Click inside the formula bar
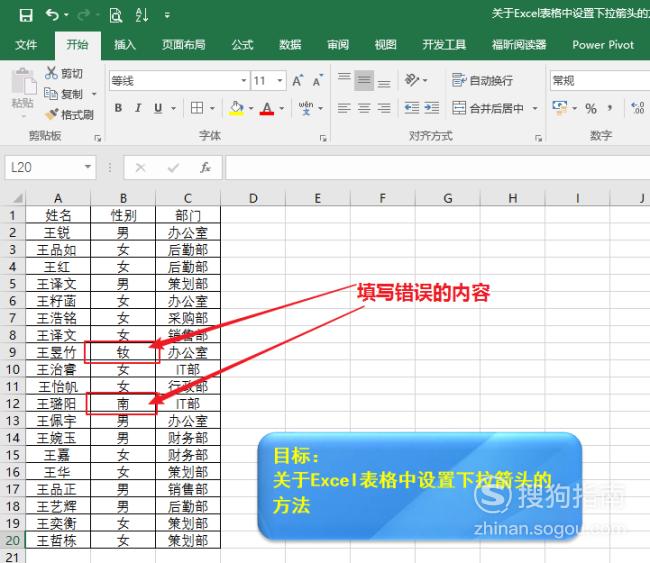The height and width of the screenshot is (563, 650). [437, 167]
